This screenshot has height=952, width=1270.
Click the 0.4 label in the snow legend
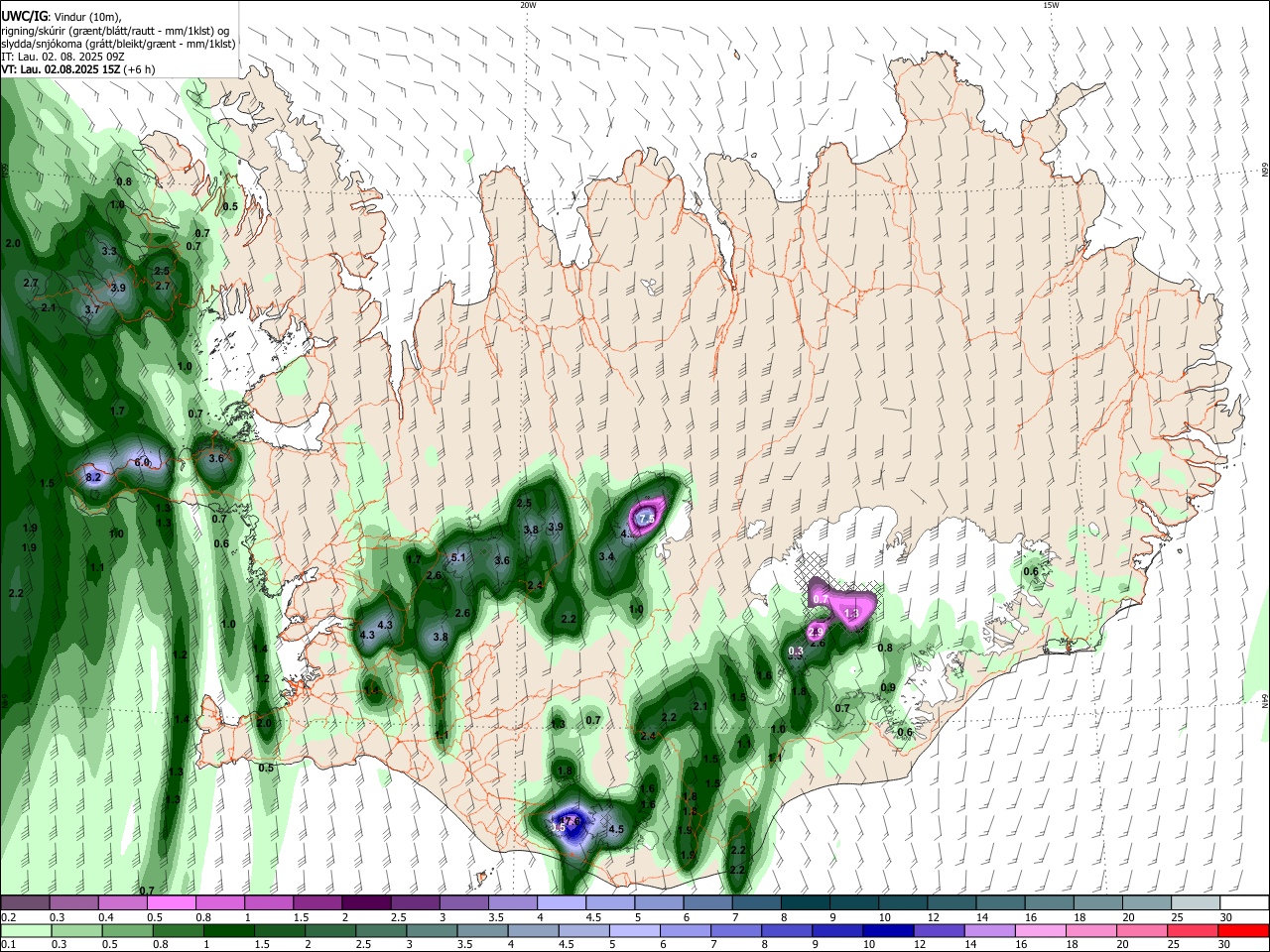coord(106,917)
